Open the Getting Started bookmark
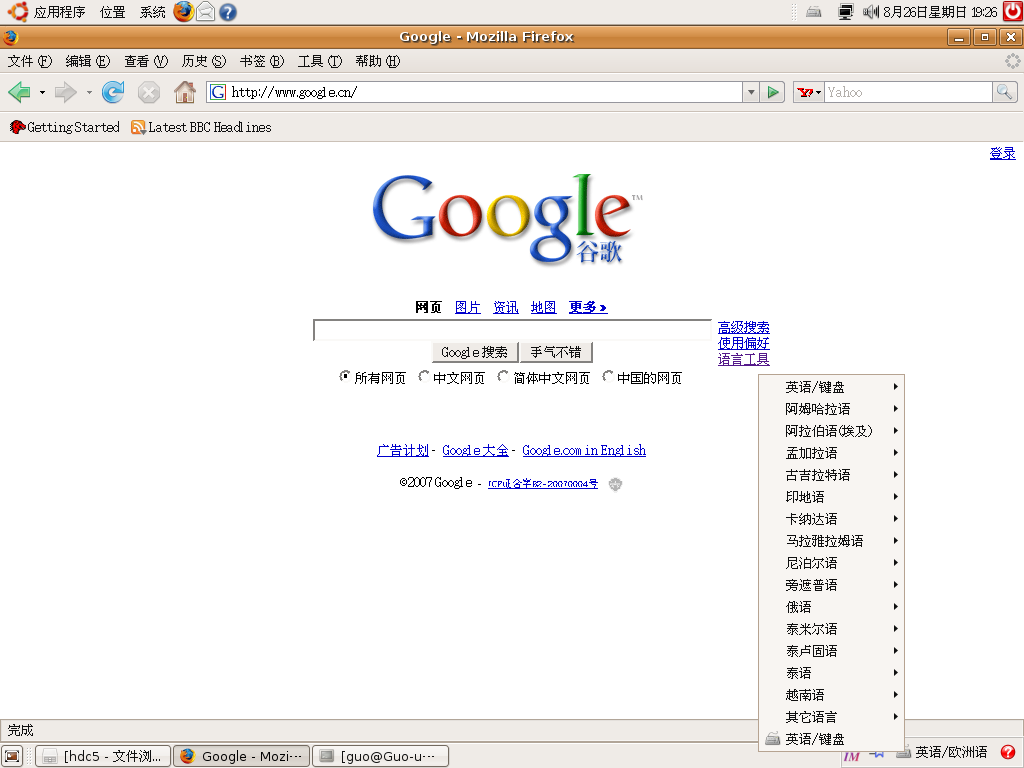The height and width of the screenshot is (768, 1024). coord(65,127)
